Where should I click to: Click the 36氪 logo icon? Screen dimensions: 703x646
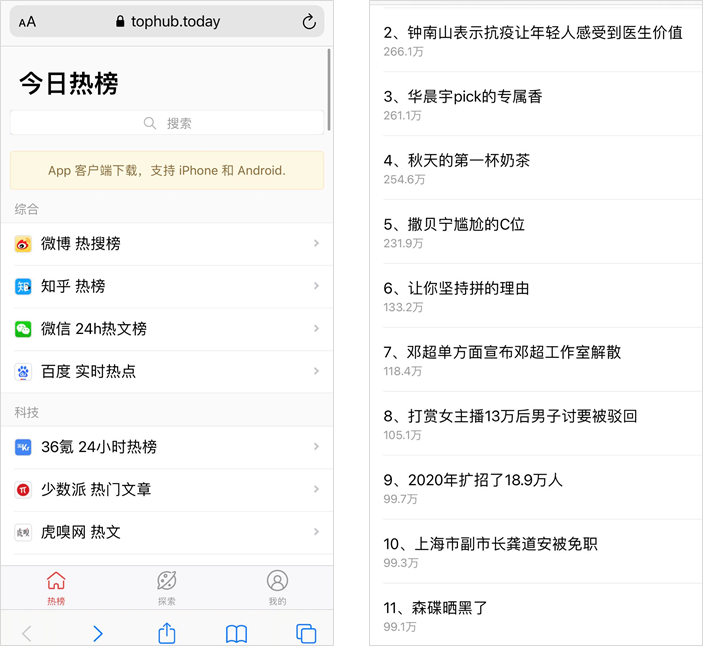click(23, 447)
